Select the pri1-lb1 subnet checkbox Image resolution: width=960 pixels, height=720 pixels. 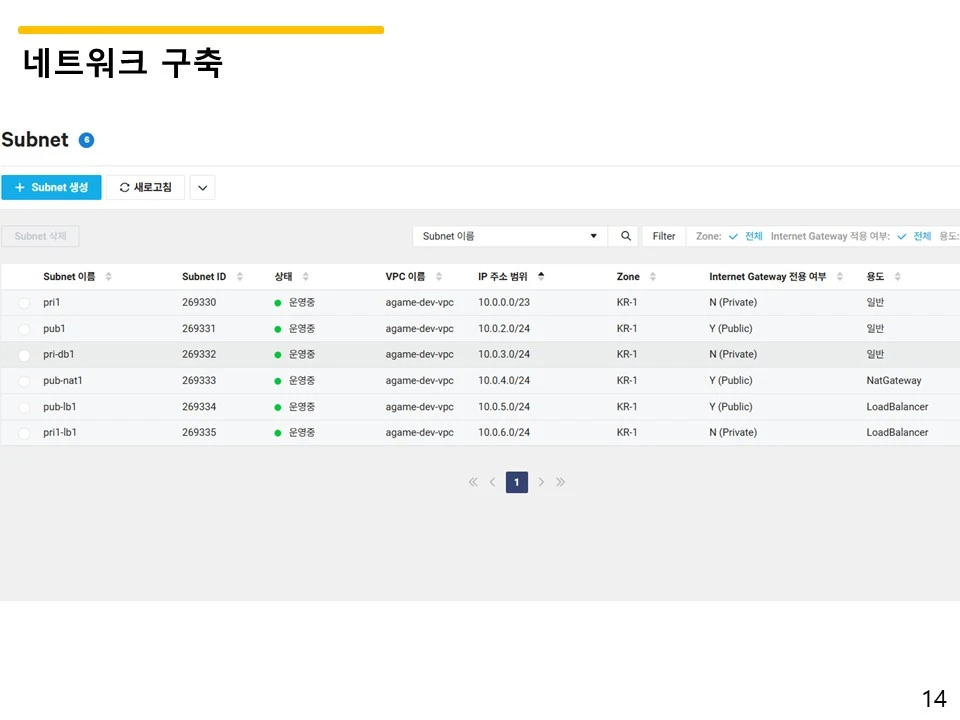[x=22, y=432]
